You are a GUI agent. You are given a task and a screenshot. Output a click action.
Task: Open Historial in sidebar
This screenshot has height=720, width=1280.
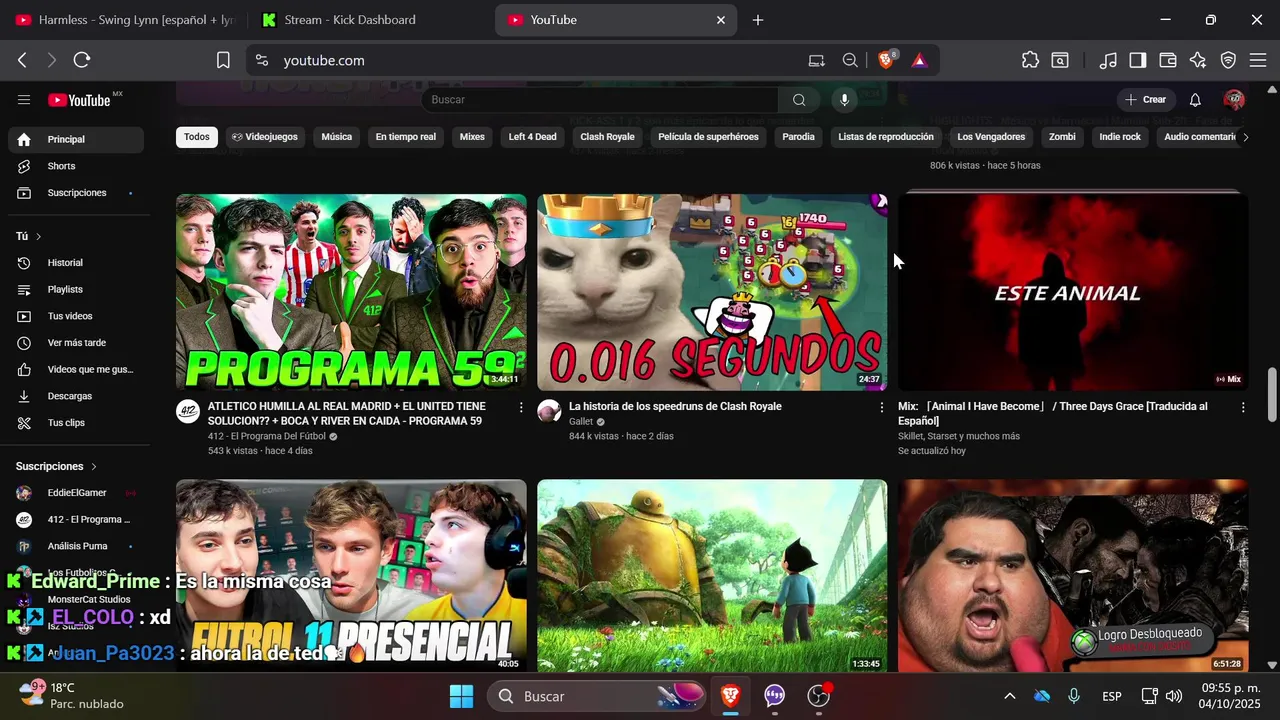pyautogui.click(x=76, y=262)
